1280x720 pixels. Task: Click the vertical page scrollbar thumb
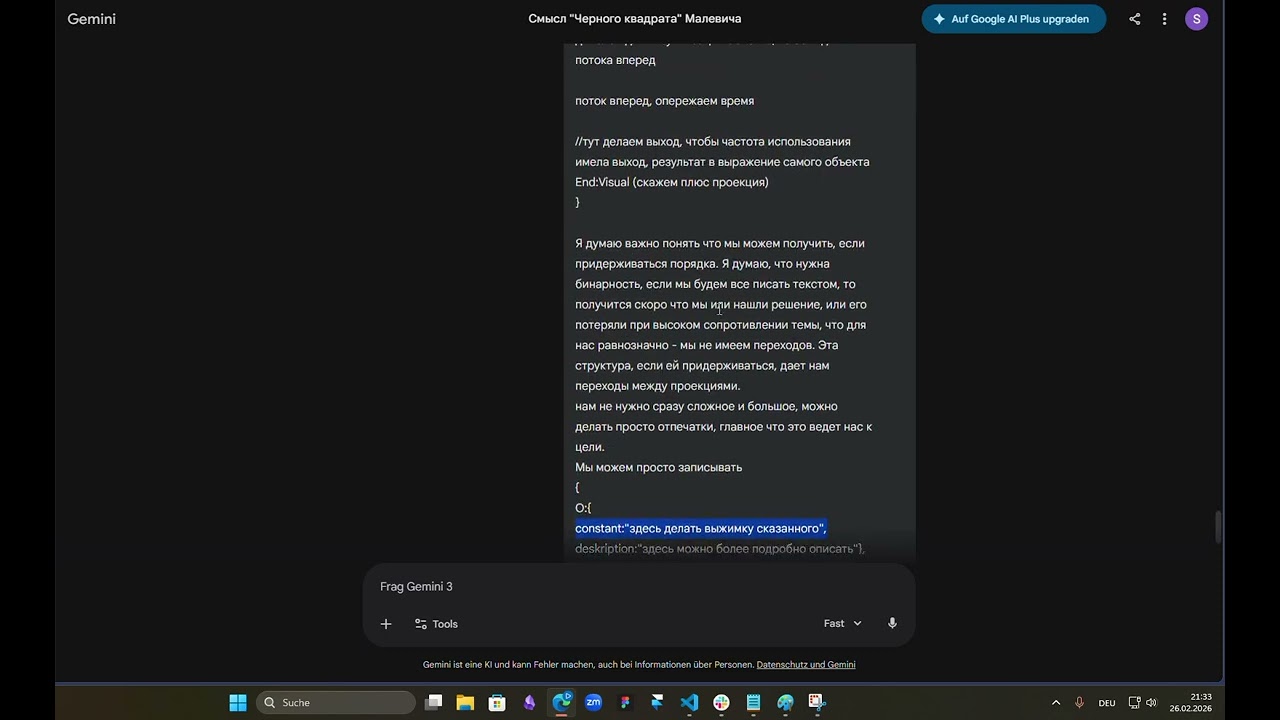point(1217,527)
